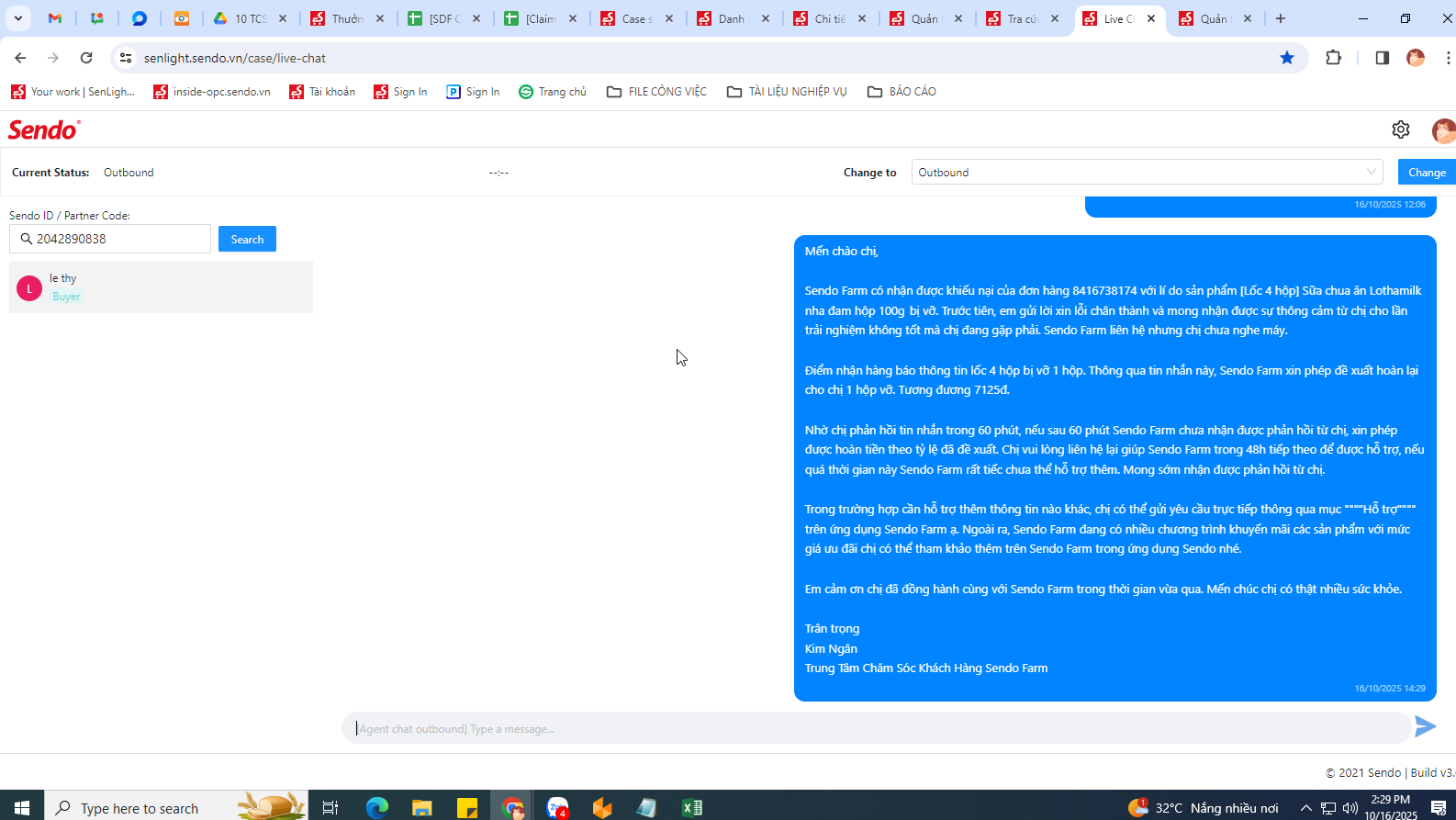This screenshot has width=1456, height=820.
Task: Open the Windows notification center
Action: pyautogui.click(x=1439, y=807)
